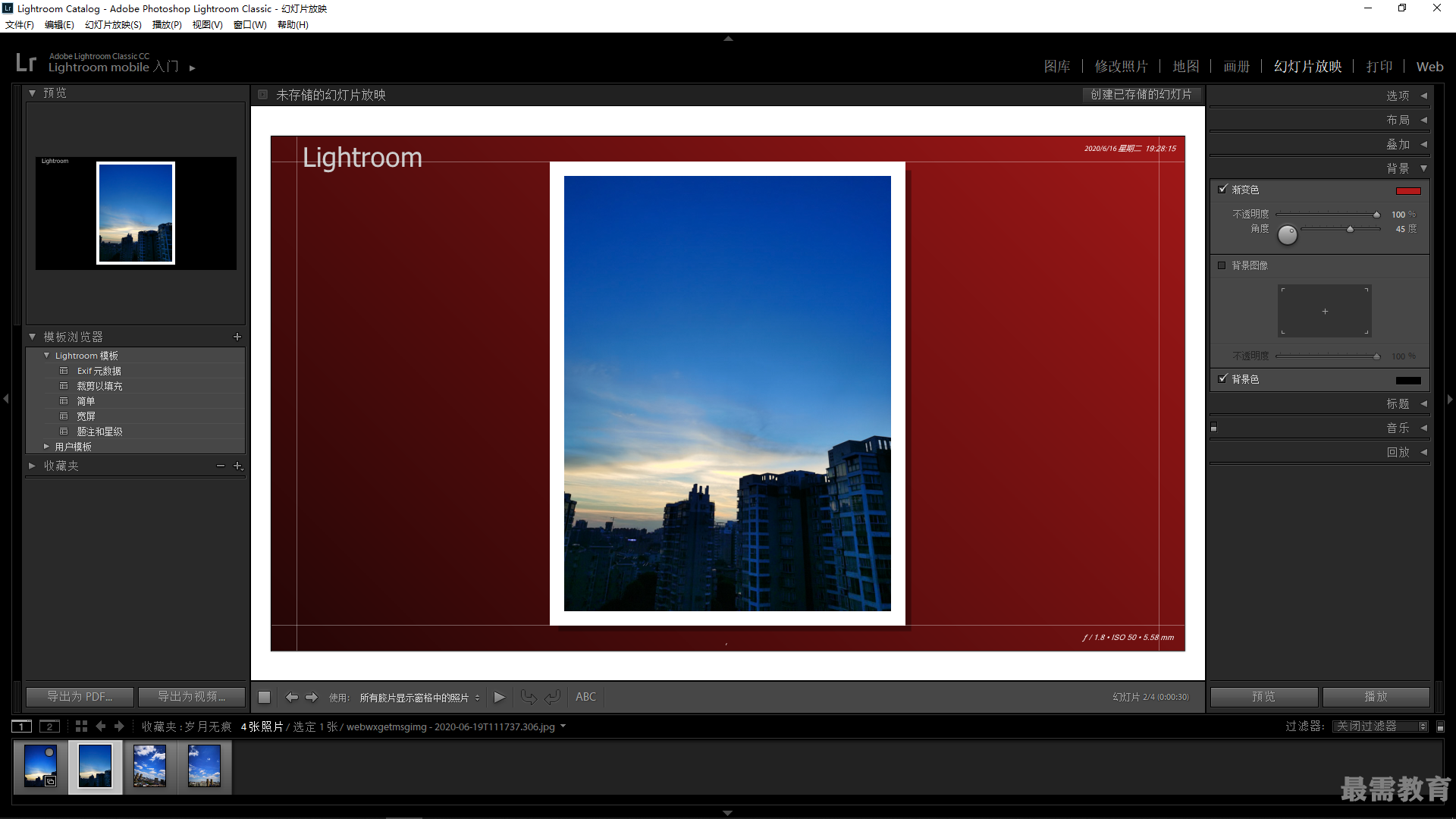
Task: Collapse the 模板浏览器 panel
Action: pyautogui.click(x=32, y=337)
